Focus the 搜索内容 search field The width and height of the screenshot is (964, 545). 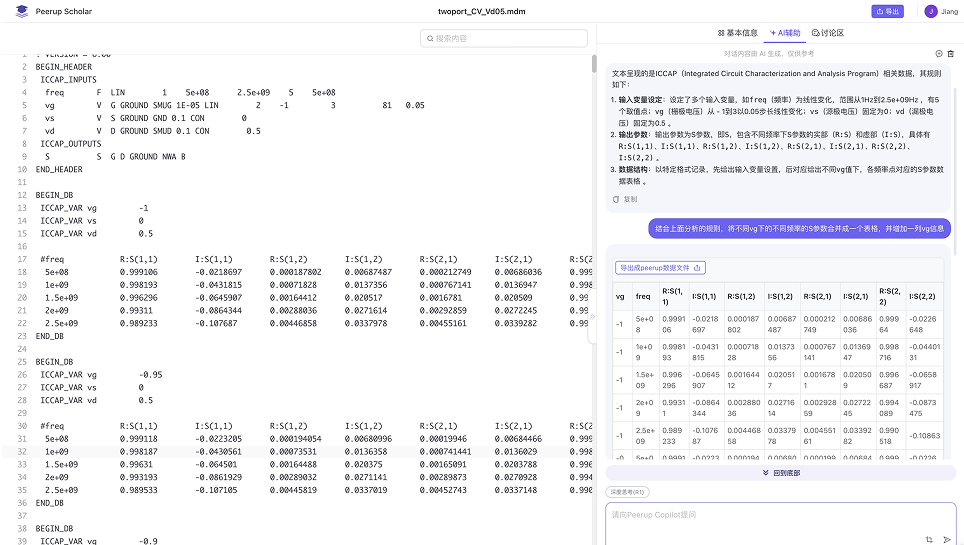coord(504,38)
